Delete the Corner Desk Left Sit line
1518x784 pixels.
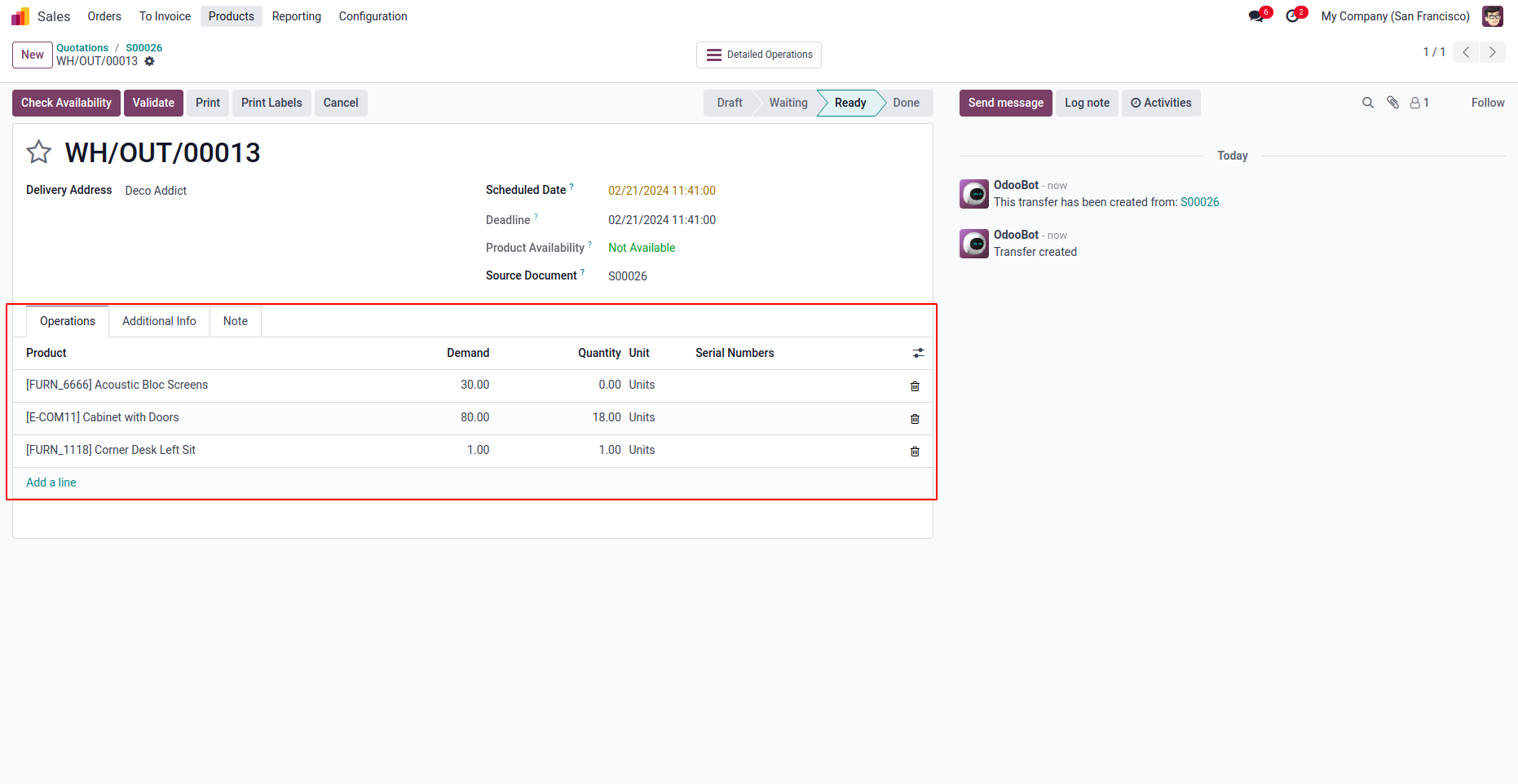pos(915,451)
